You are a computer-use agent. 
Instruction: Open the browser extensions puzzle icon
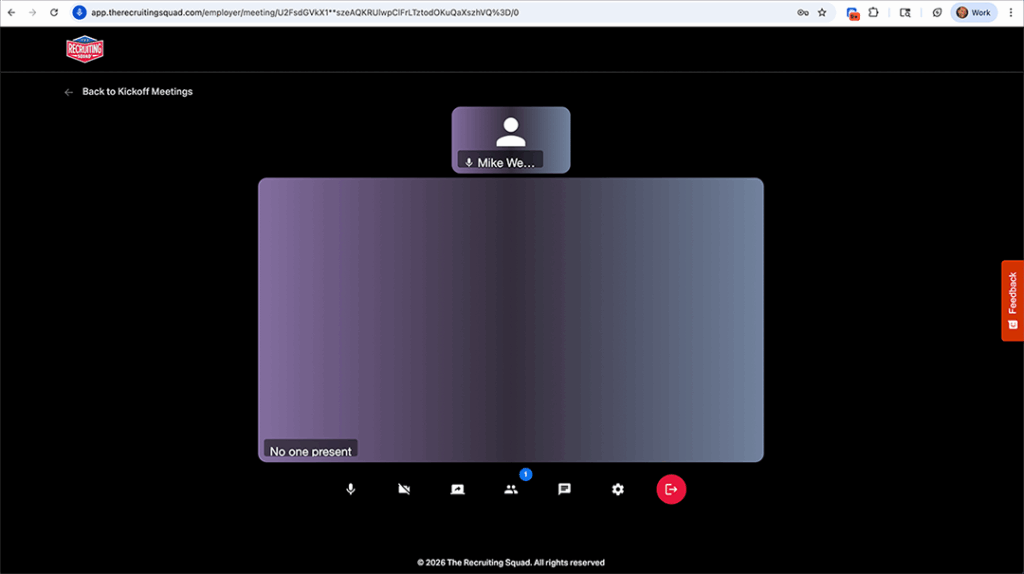[874, 12]
